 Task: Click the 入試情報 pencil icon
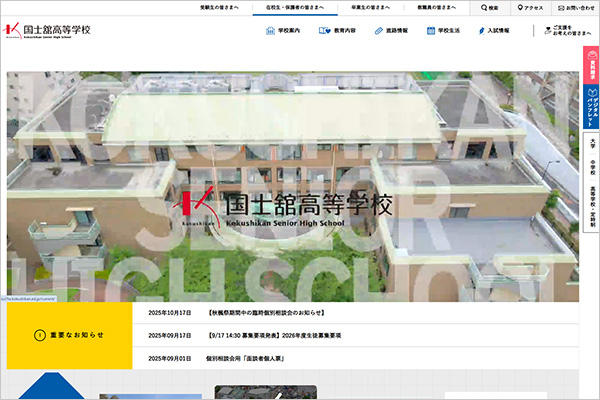(x=478, y=31)
